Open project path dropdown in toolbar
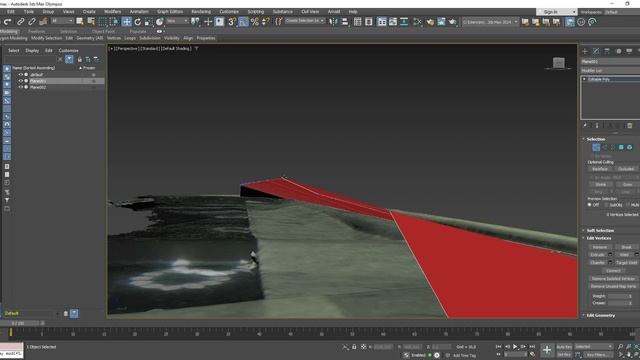 (490, 22)
